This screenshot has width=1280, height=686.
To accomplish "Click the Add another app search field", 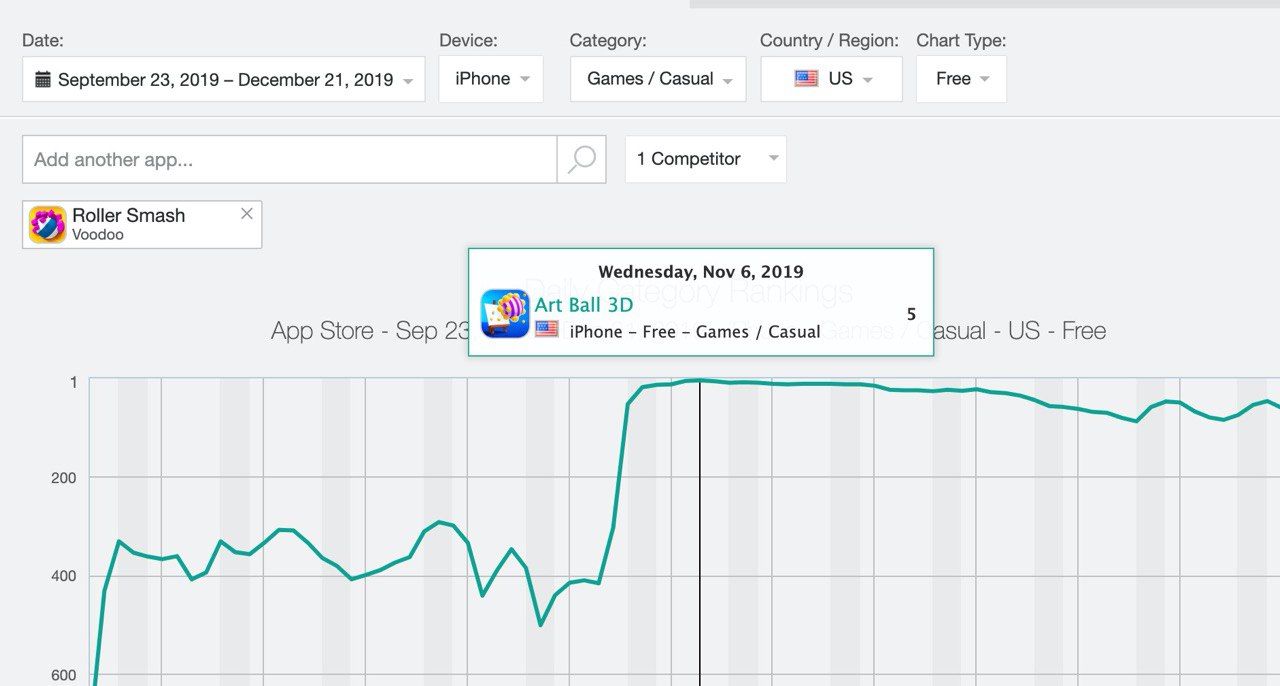I will click(x=289, y=159).
